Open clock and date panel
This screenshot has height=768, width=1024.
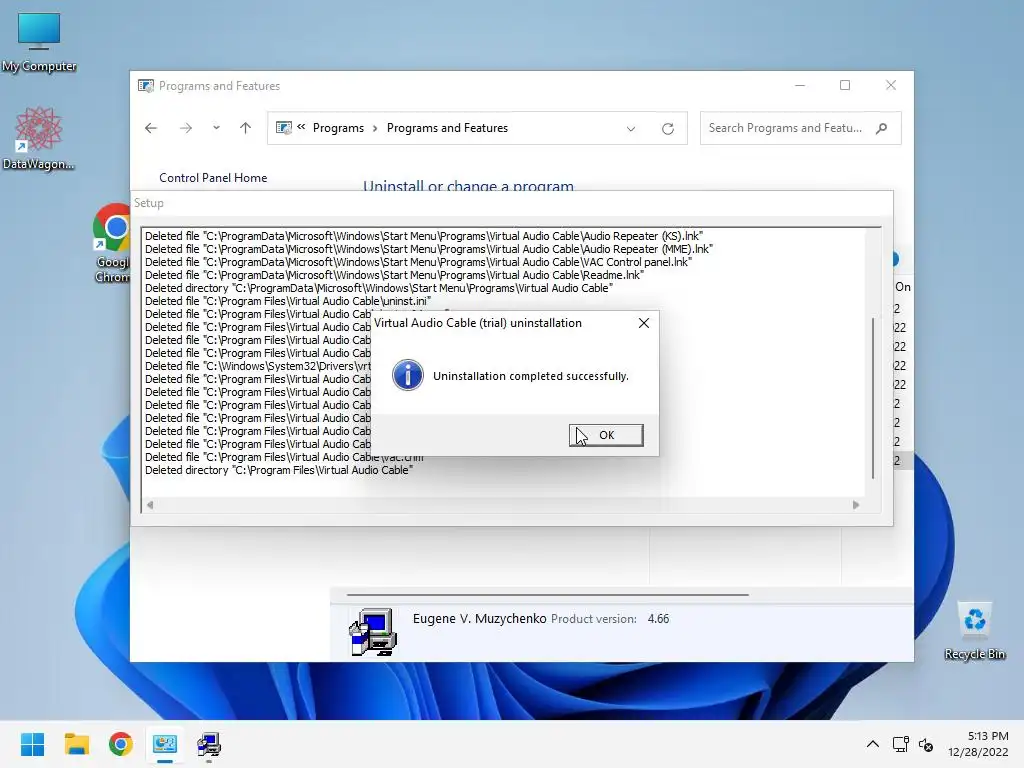point(978,744)
